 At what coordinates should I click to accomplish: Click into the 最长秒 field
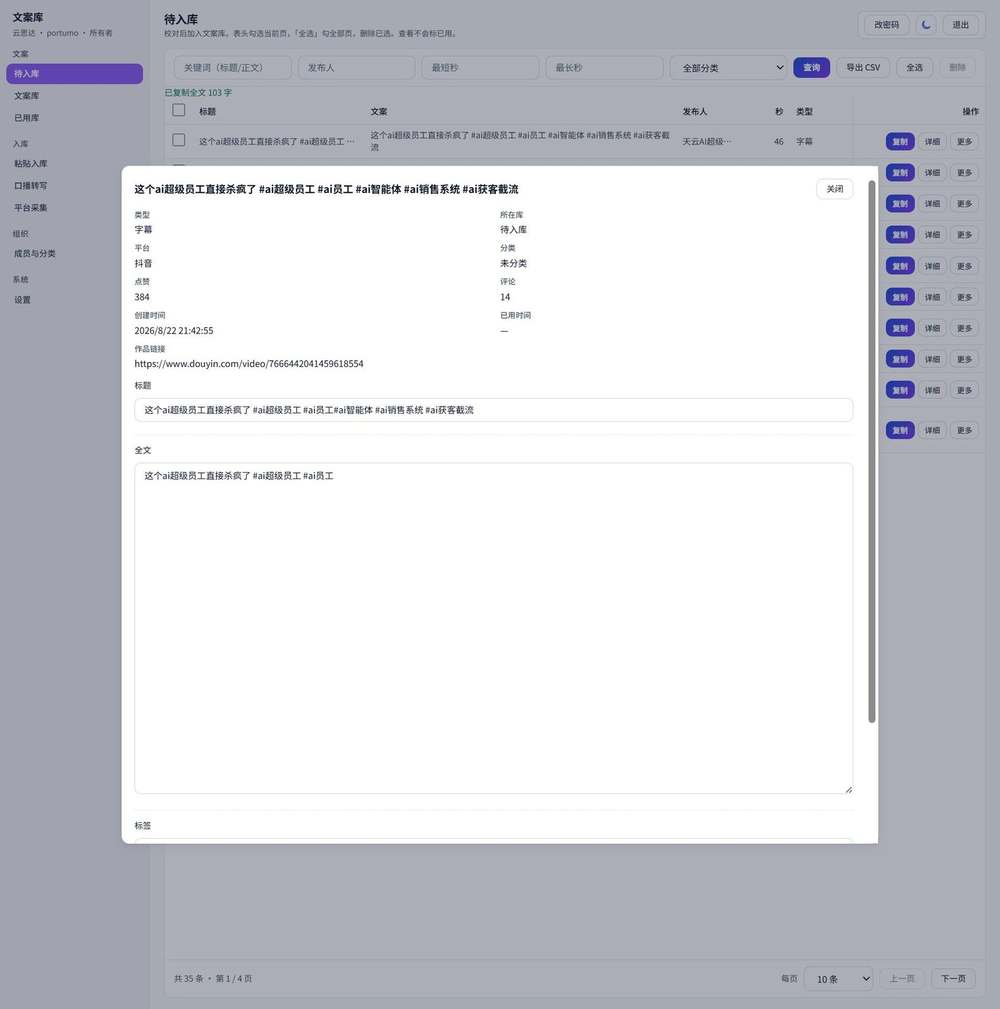pos(604,68)
